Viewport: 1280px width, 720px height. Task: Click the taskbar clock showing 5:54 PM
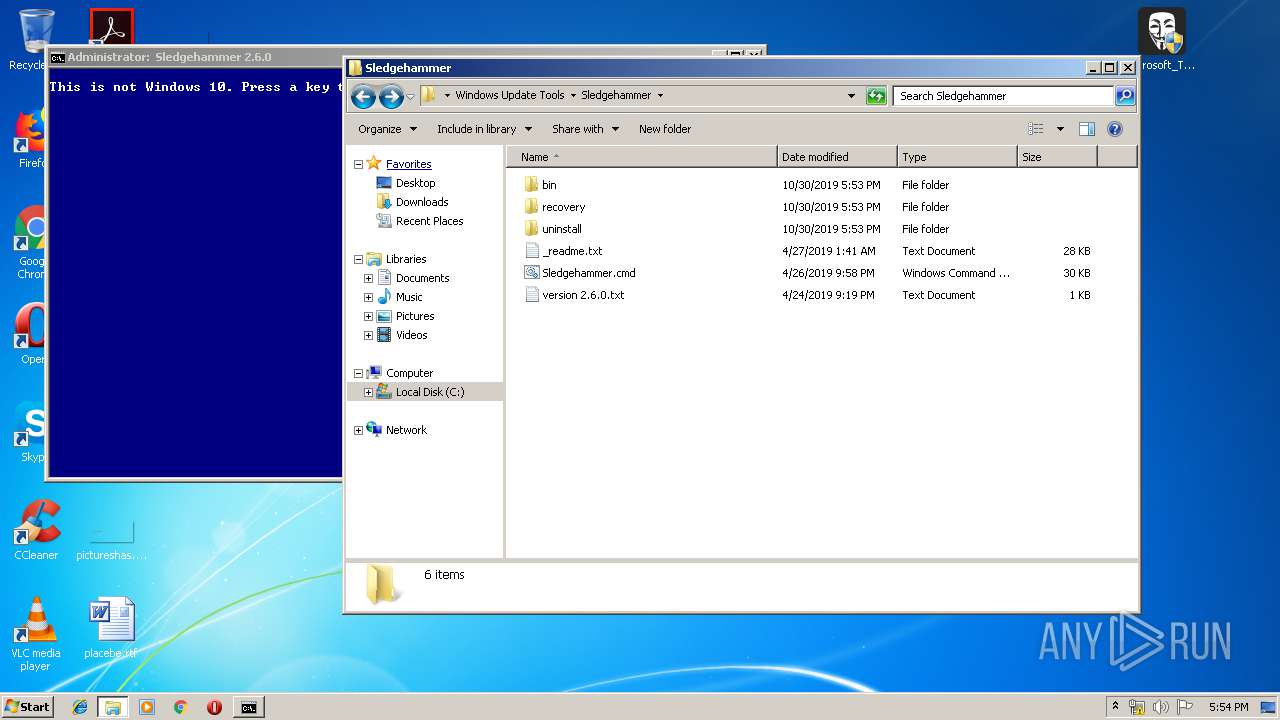coord(1228,707)
